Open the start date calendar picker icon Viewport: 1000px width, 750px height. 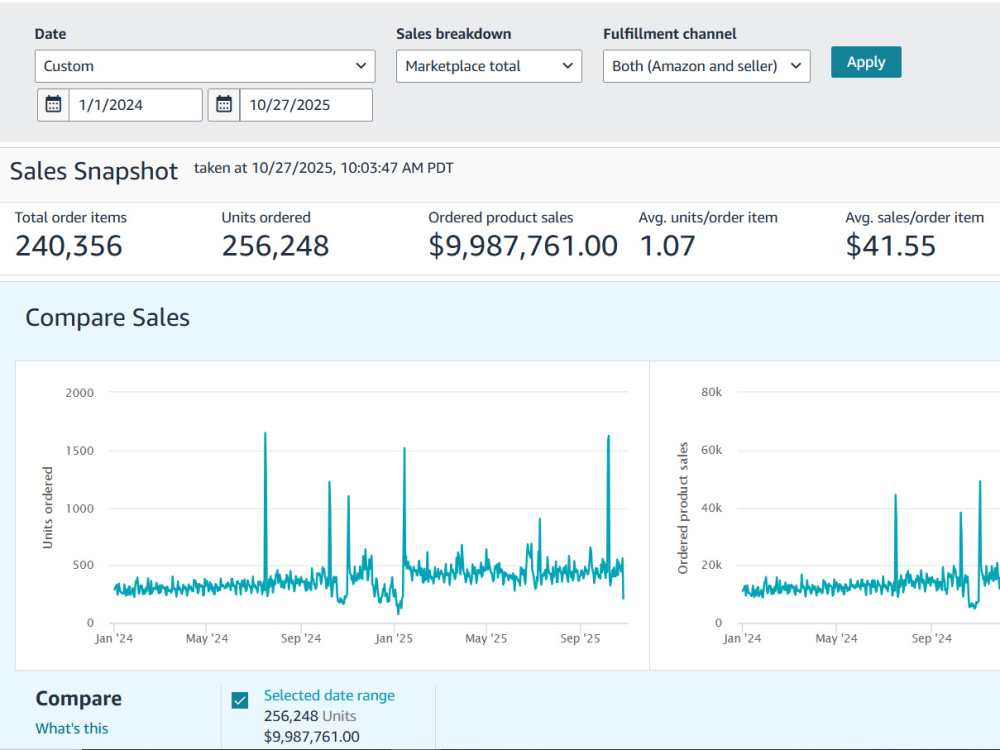(x=54, y=105)
